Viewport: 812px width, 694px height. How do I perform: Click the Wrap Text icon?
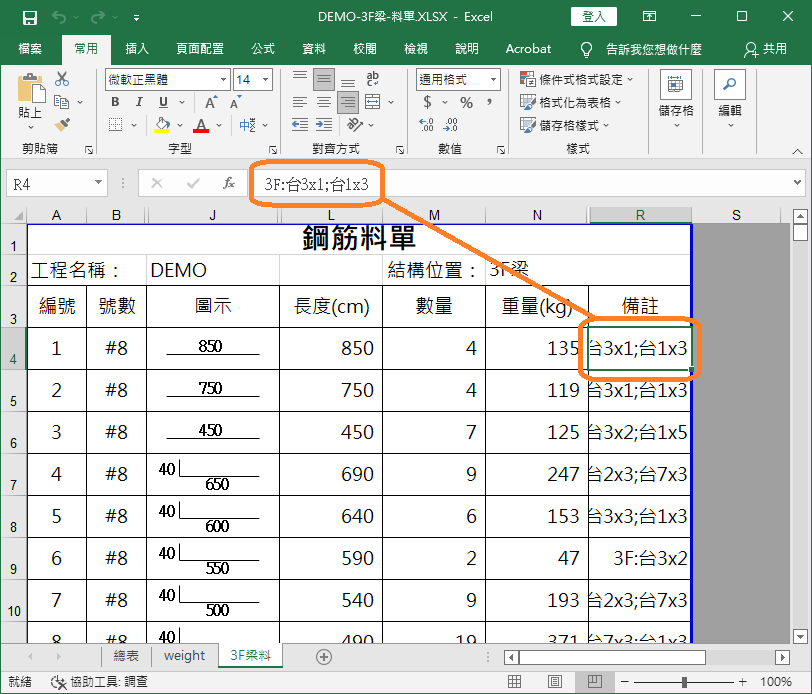(372, 79)
